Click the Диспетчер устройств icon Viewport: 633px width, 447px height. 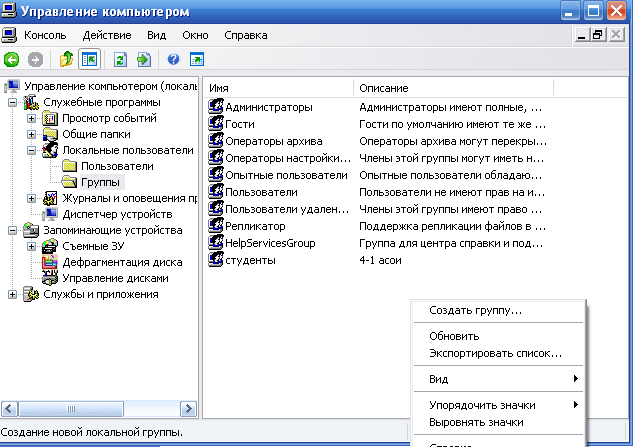tap(50, 214)
